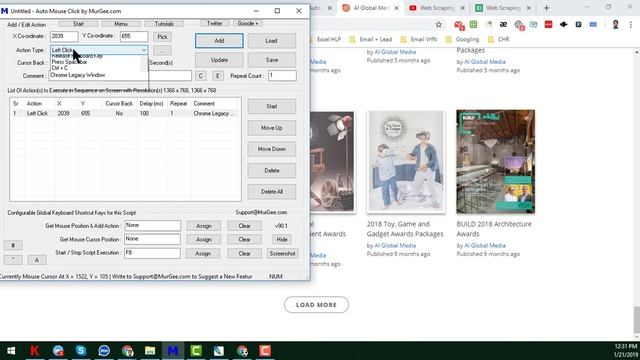Click the top Start toolbar button

[x=78, y=24]
